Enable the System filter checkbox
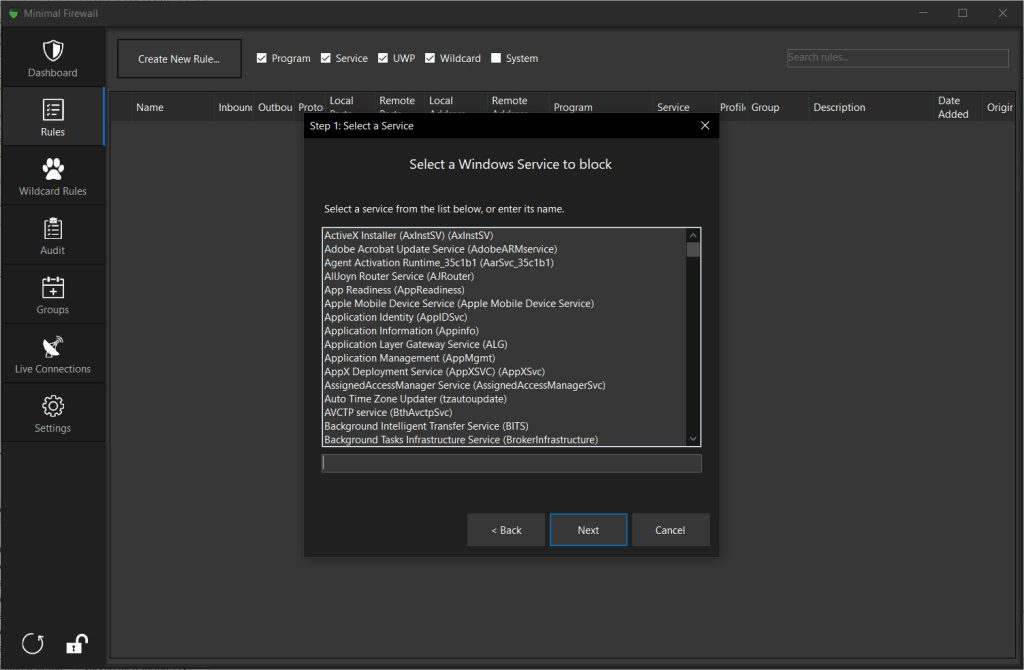1024x670 pixels. [x=496, y=58]
